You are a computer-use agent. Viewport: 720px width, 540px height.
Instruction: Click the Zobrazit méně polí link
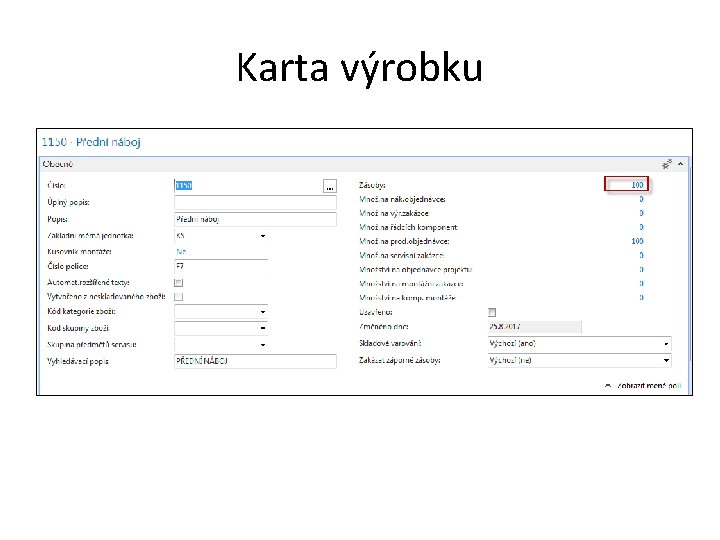(648, 386)
